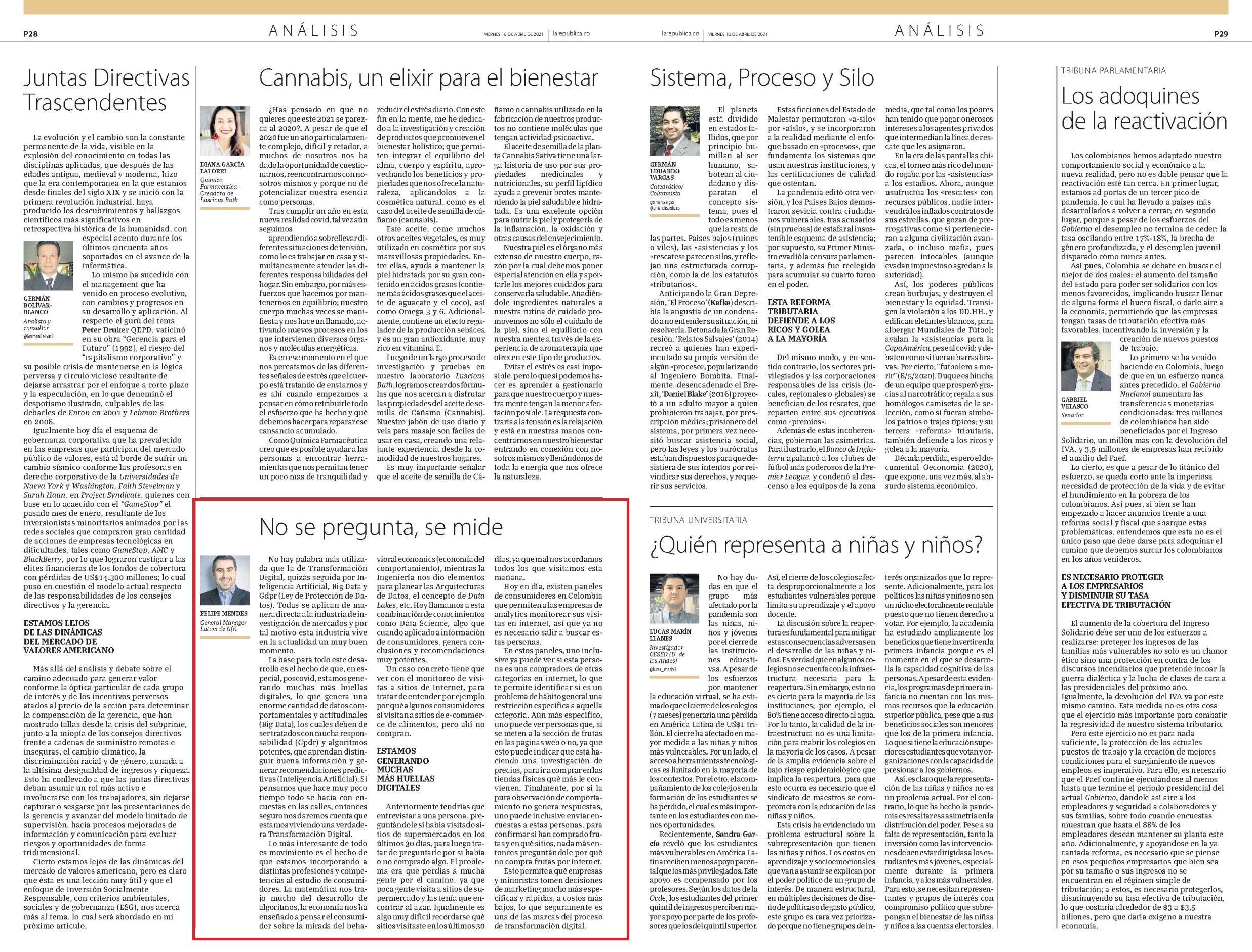
Task: Click the pull quote "ESTAMOS GENERANDO MUCHAS MÁS HUELLAS DIGITALES"
Action: click(406, 770)
